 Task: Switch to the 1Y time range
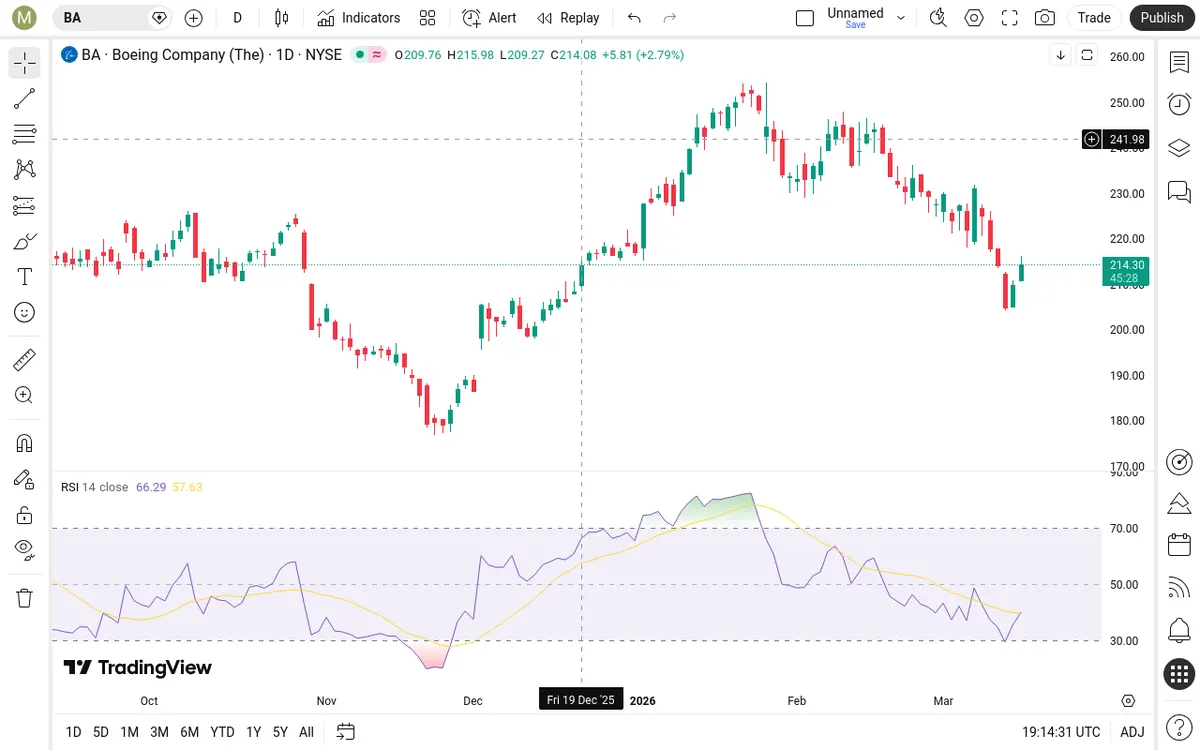tap(254, 732)
